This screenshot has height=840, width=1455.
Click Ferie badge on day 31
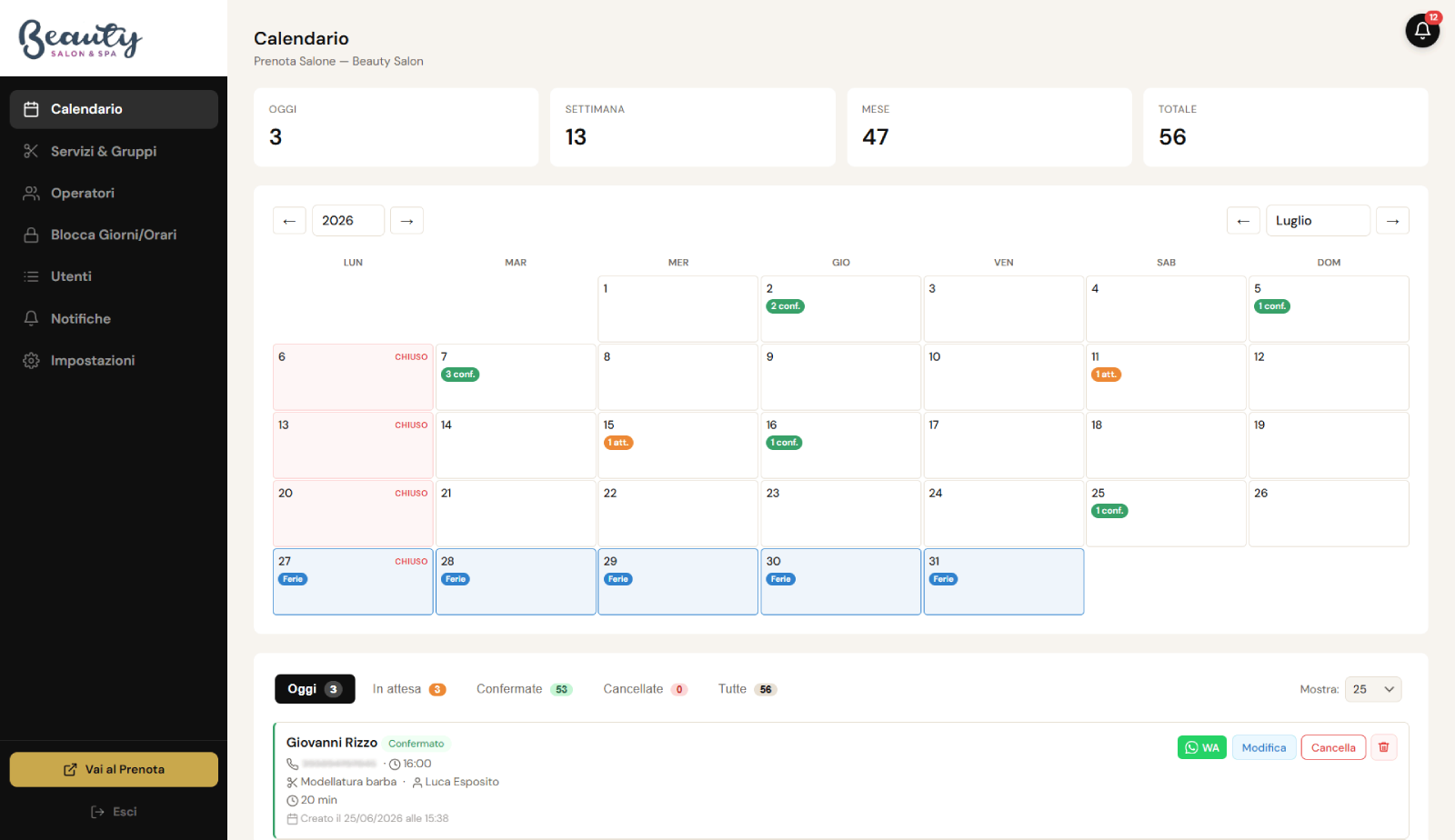coord(944,579)
